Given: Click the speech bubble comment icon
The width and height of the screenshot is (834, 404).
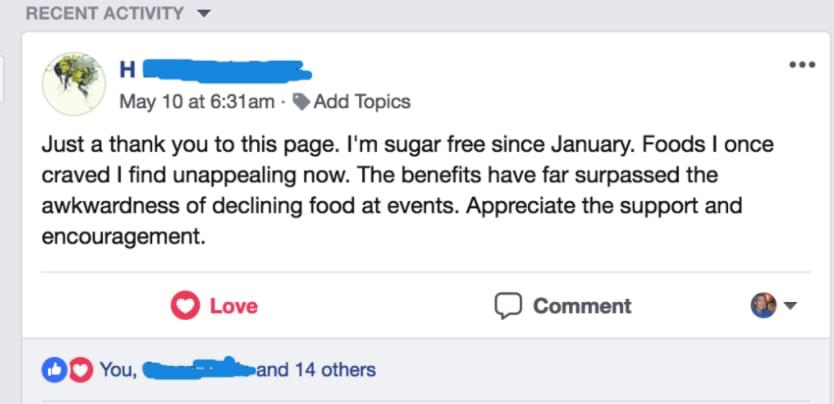Looking at the screenshot, I should point(507,306).
